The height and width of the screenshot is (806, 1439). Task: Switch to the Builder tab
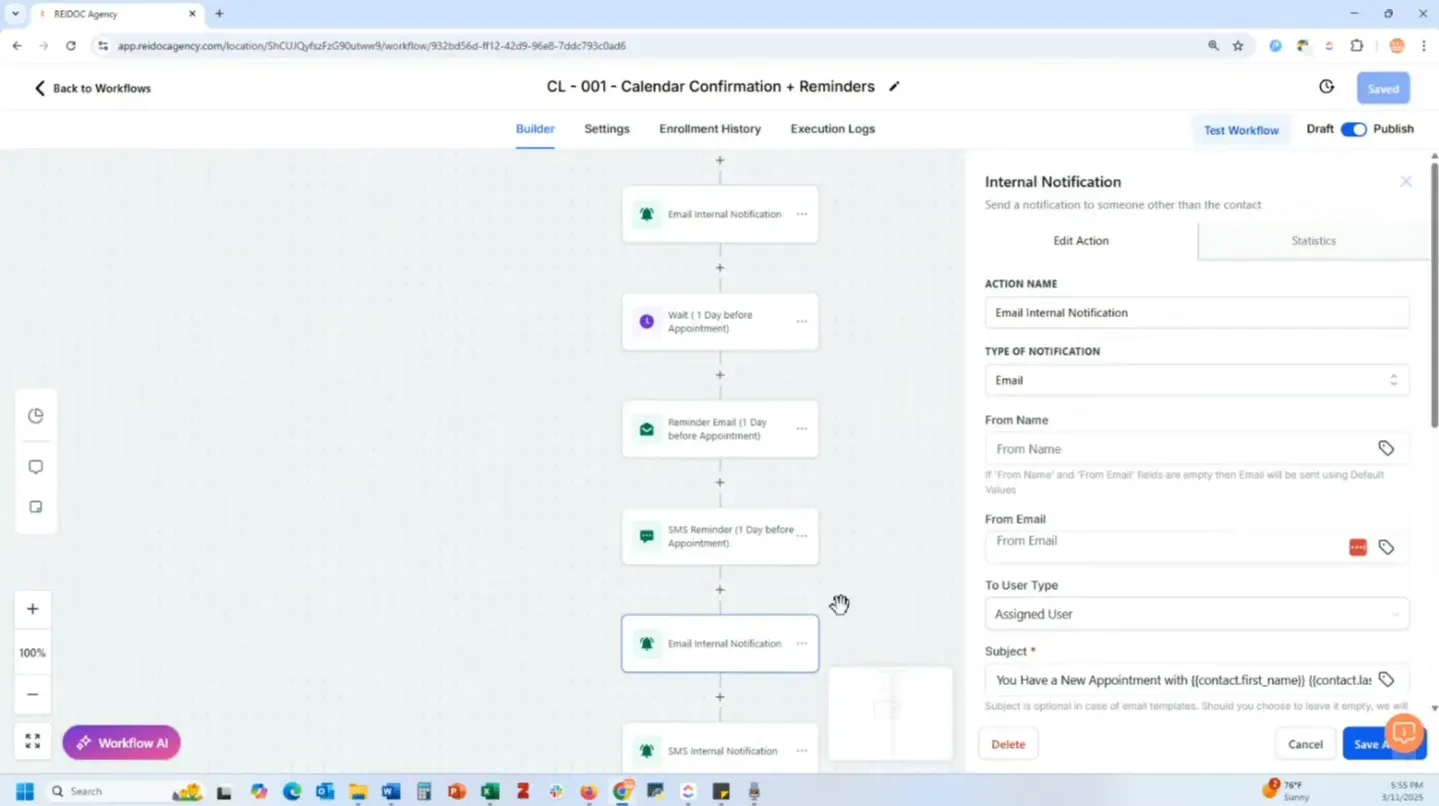click(x=535, y=129)
